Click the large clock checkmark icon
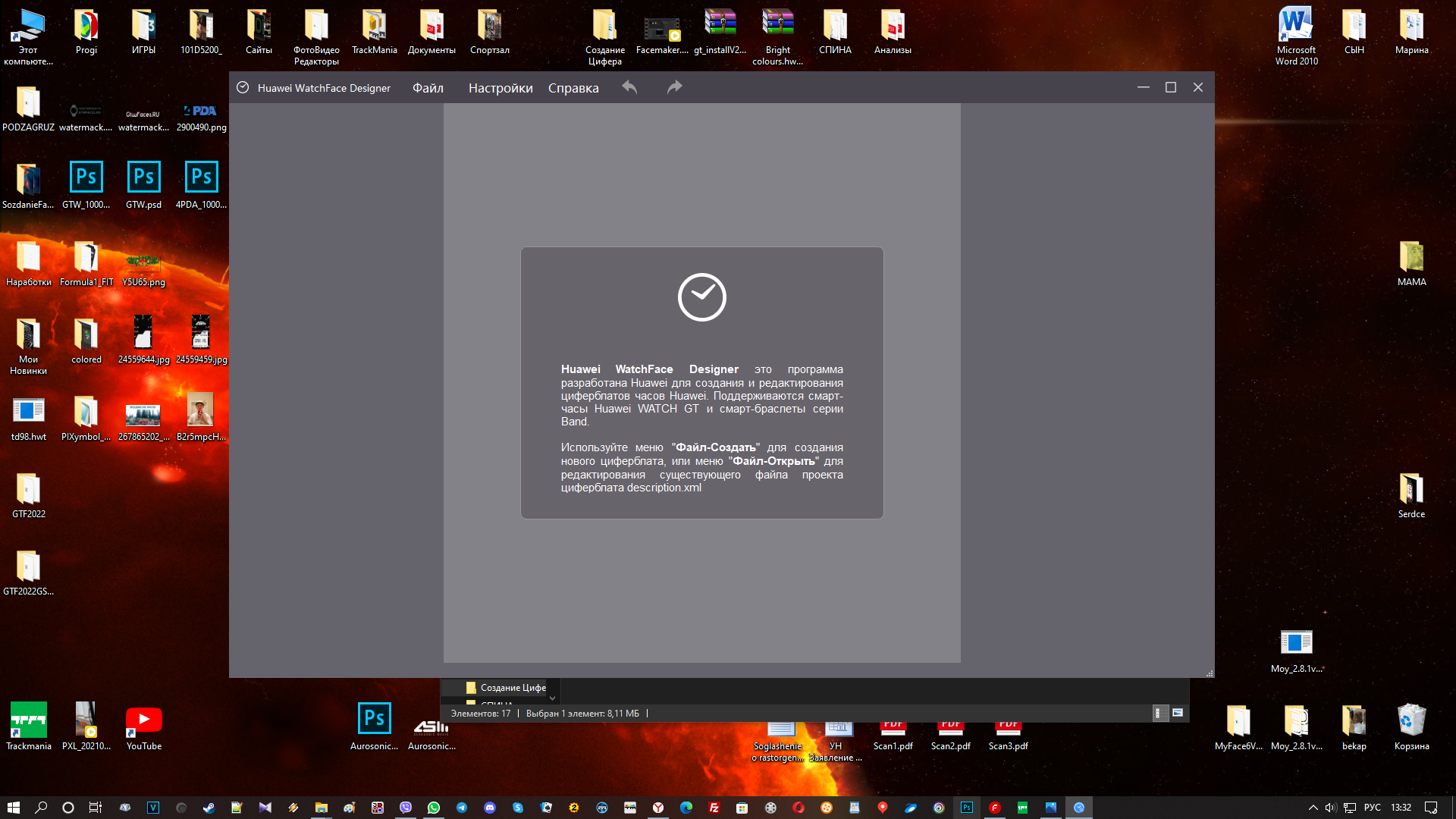The image size is (1456, 819). [x=702, y=297]
